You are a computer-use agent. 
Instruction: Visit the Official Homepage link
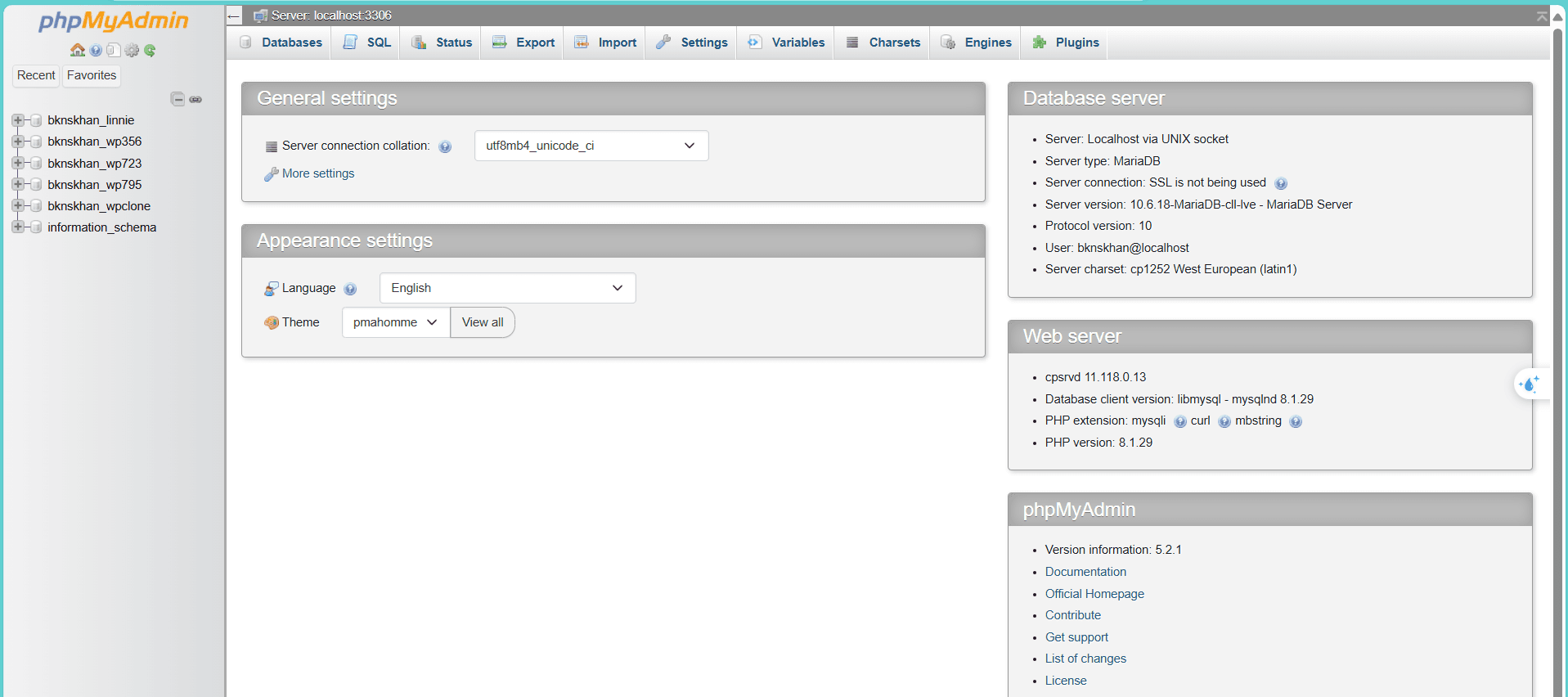click(1094, 594)
